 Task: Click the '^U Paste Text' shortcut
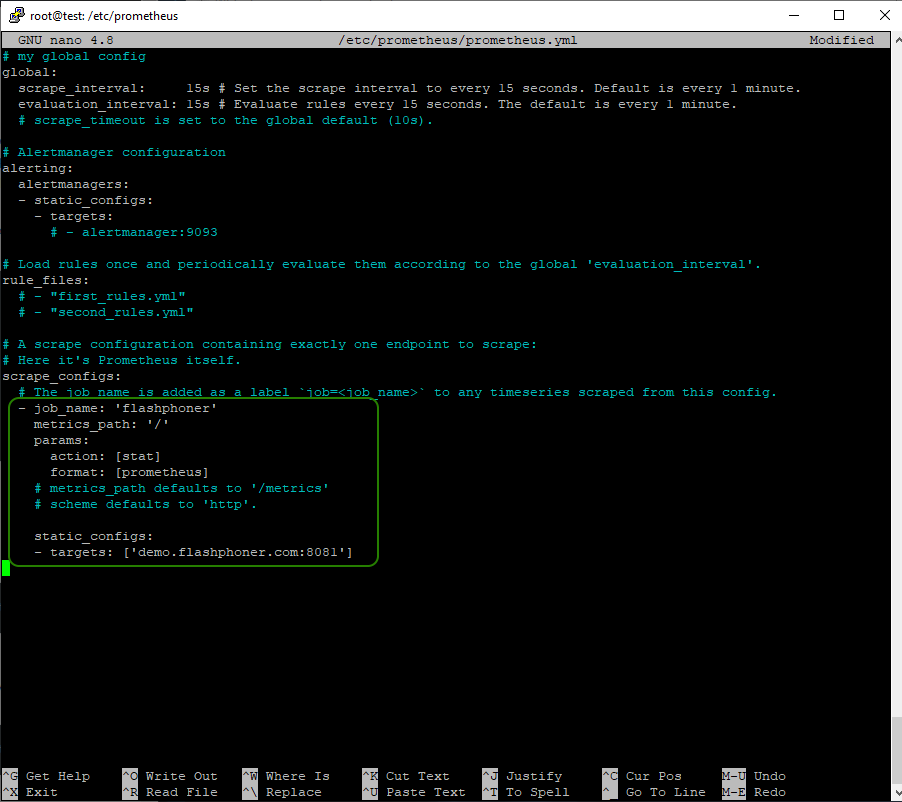(x=414, y=792)
